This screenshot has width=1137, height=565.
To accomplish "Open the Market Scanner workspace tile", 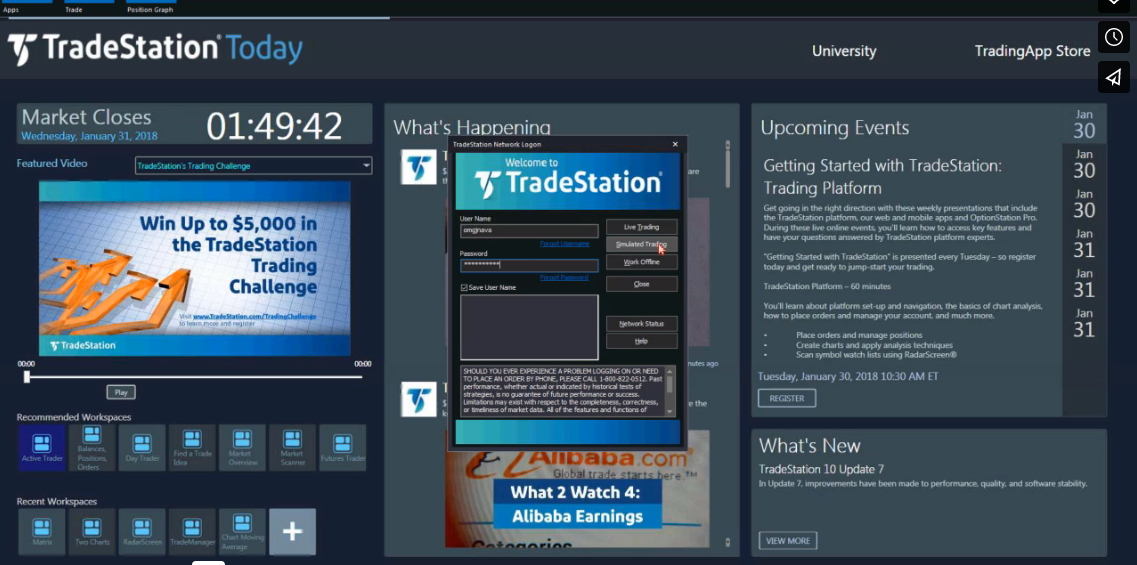I will point(292,448).
